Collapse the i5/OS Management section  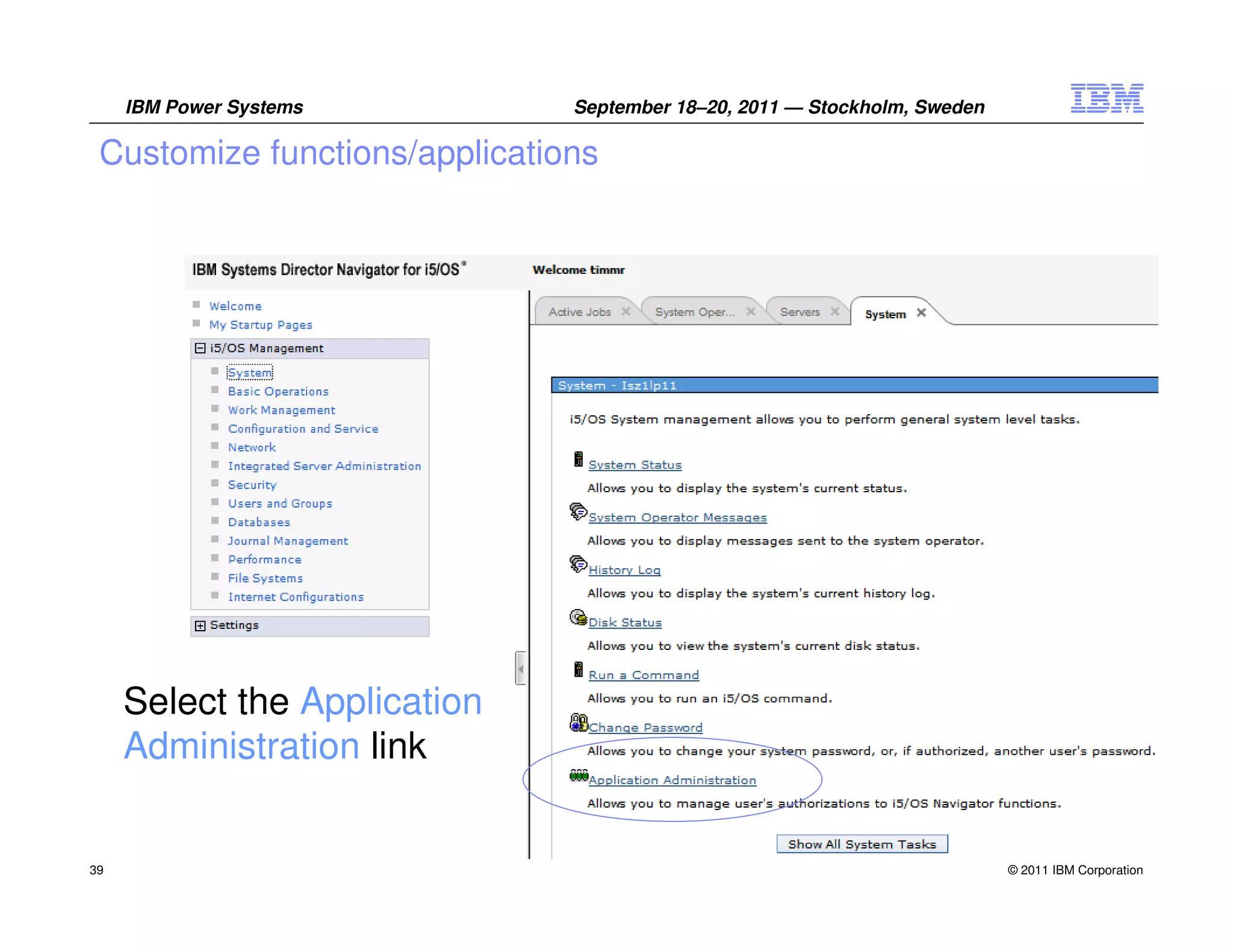(200, 348)
